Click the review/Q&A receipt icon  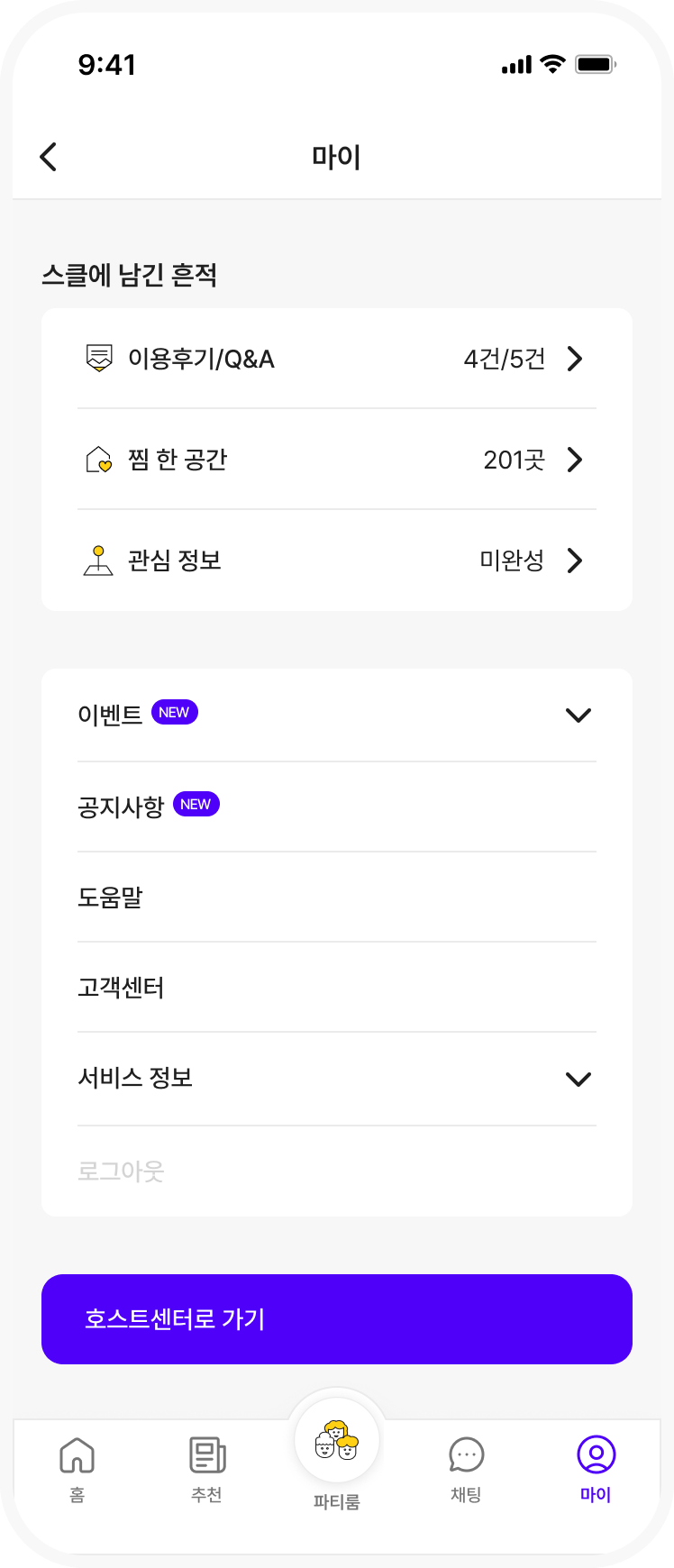[x=98, y=359]
